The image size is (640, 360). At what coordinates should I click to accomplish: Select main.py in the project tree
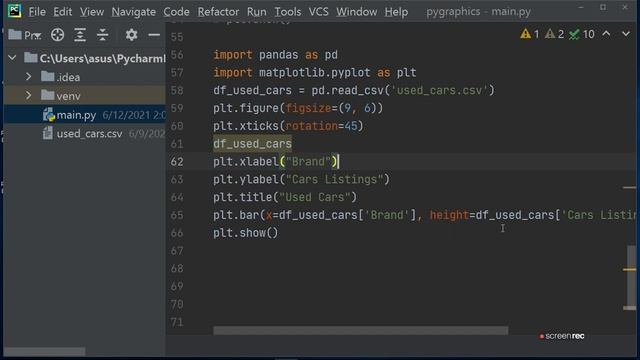pyautogui.click(x=84, y=115)
